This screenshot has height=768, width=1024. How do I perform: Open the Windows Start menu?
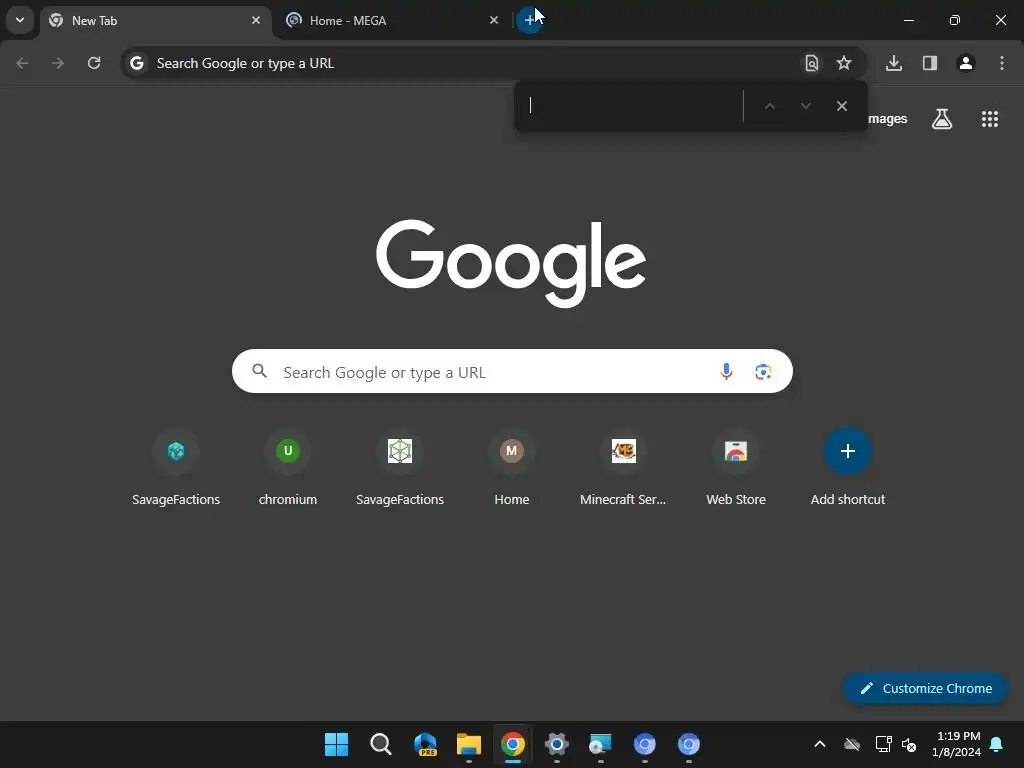point(336,744)
